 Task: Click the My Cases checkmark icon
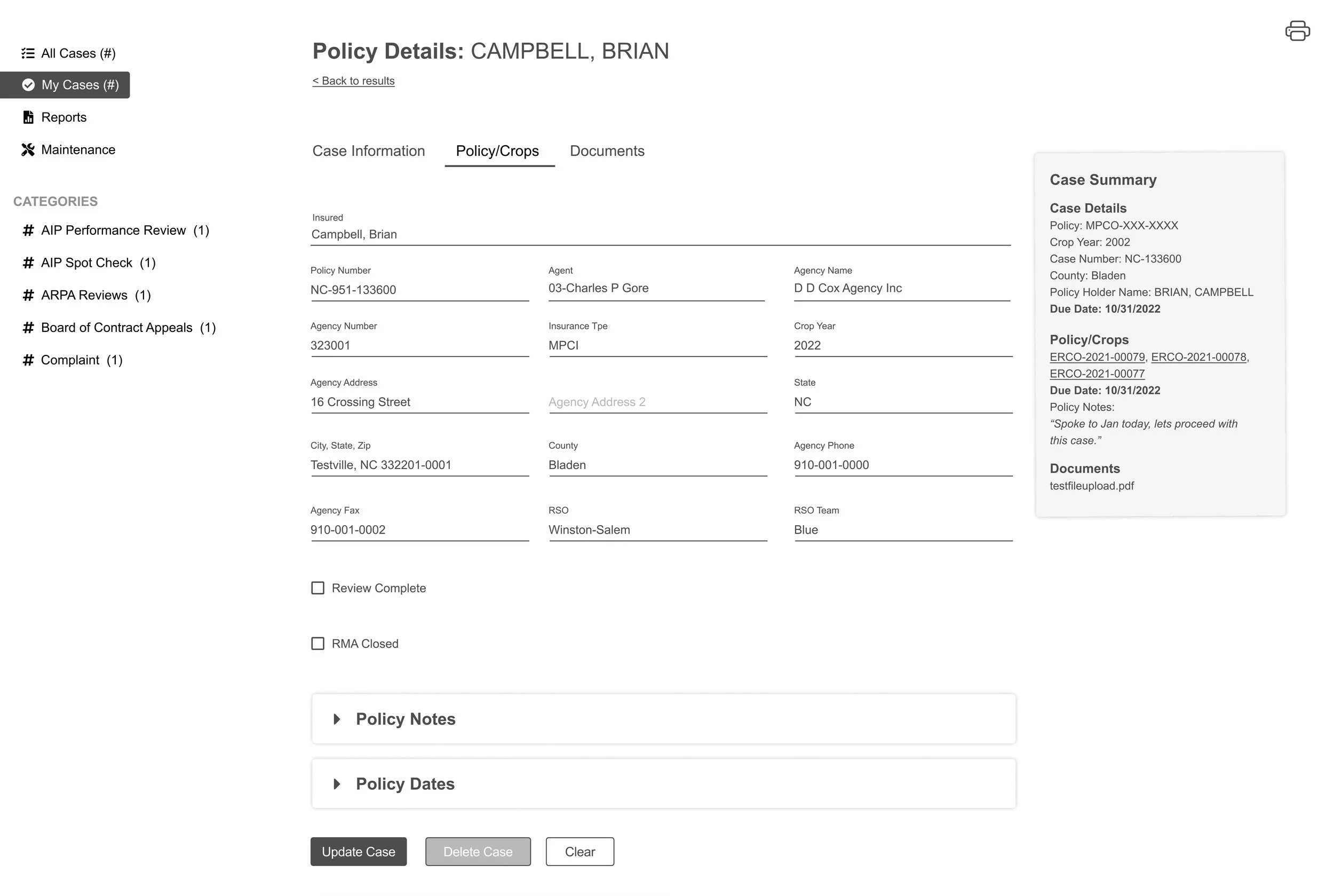click(x=28, y=85)
